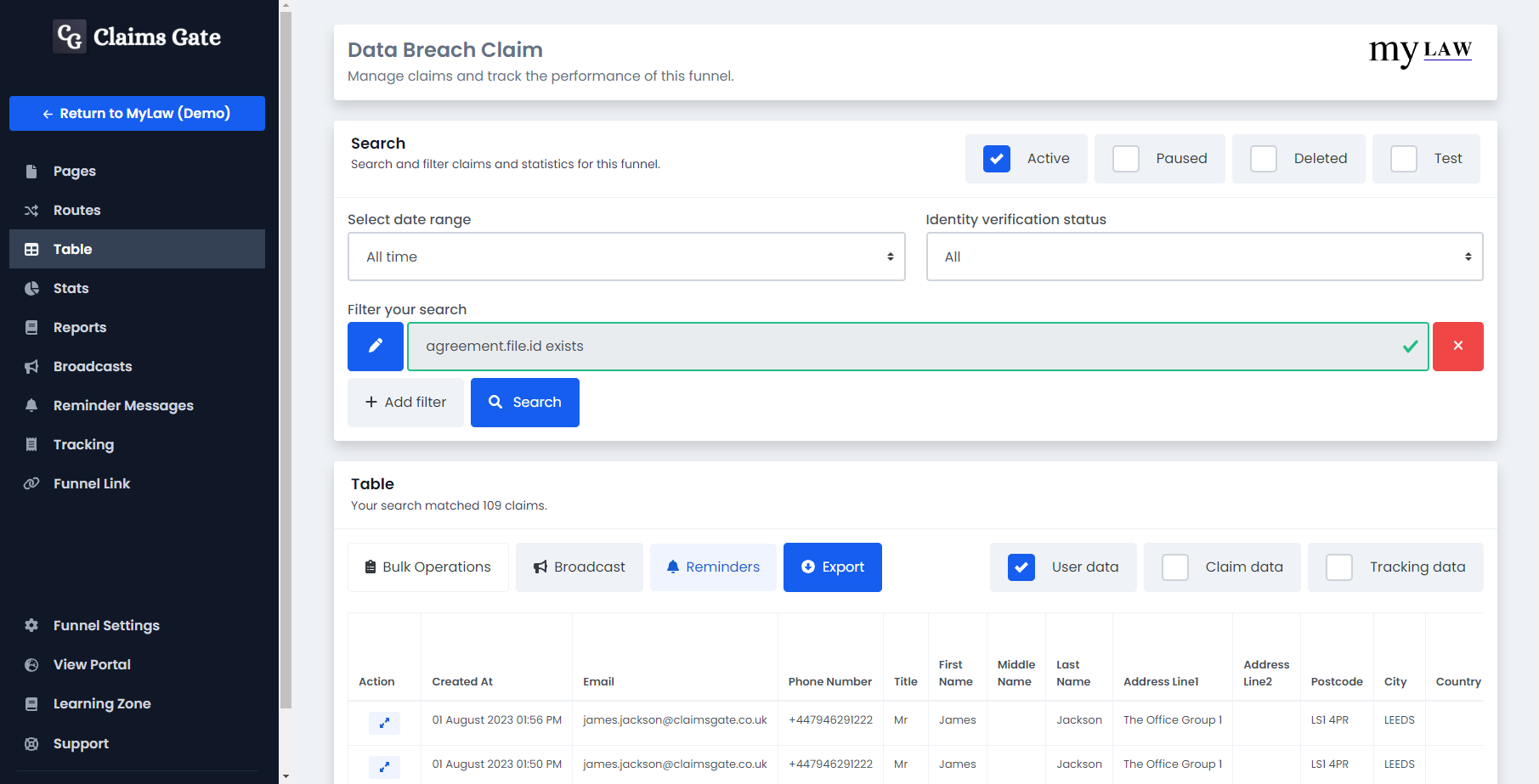The width and height of the screenshot is (1539, 784).
Task: Click the Country column header
Action: (x=1458, y=682)
